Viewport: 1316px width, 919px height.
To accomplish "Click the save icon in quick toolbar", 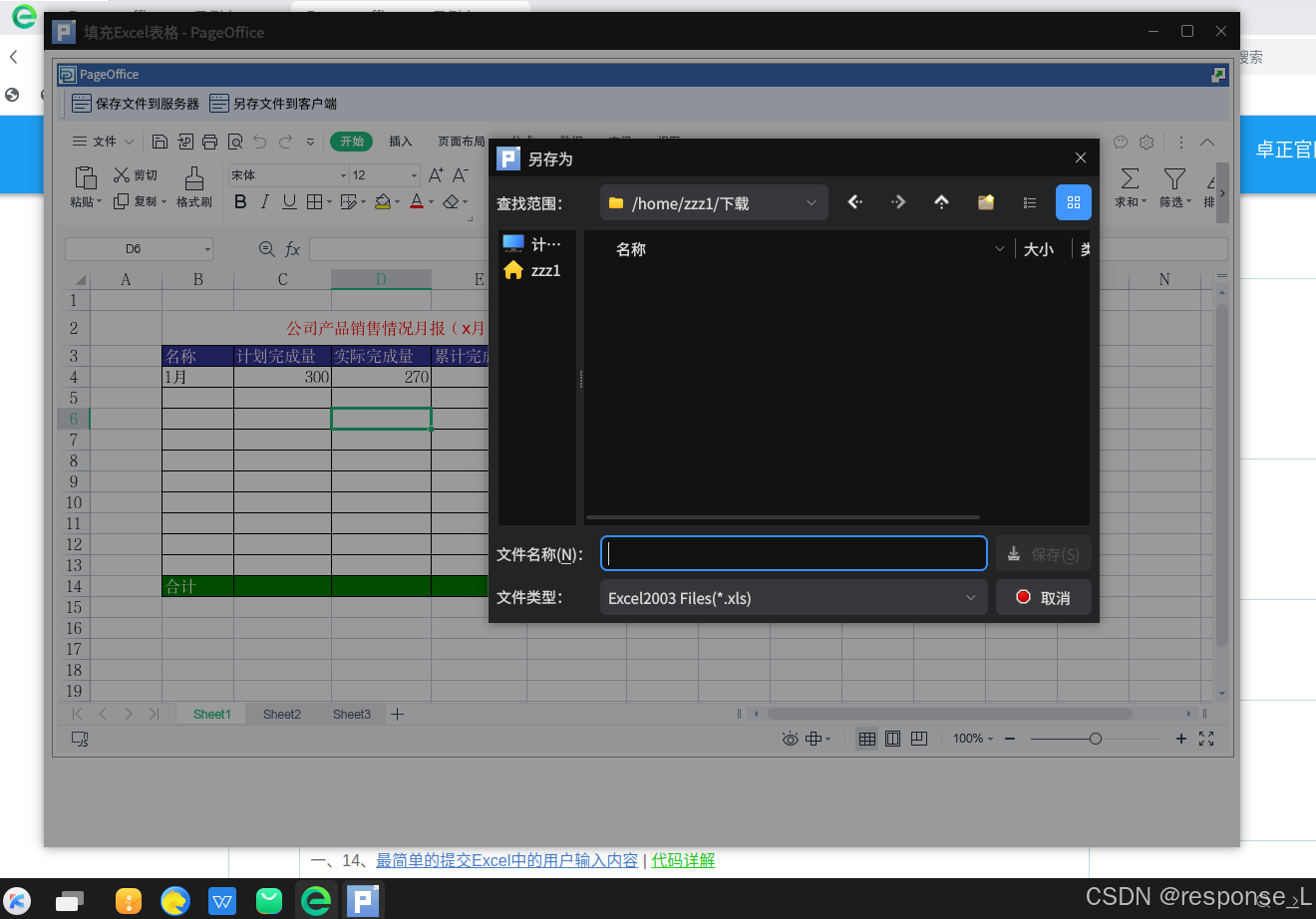I will tap(160, 142).
